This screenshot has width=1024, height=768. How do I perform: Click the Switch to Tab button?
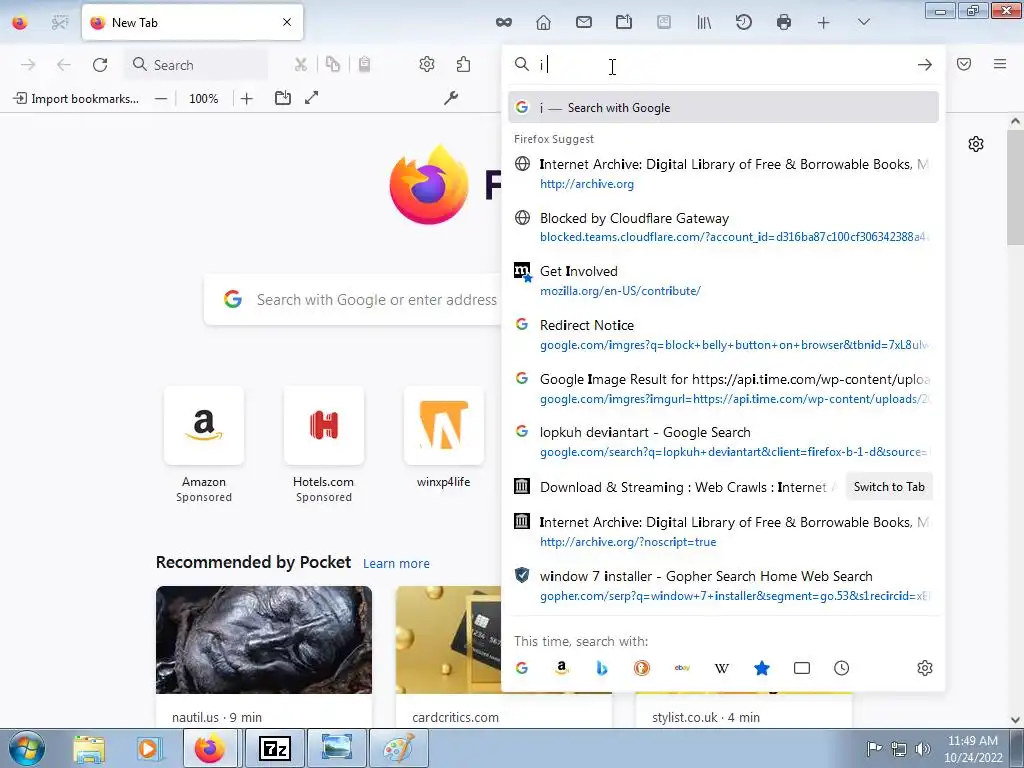(889, 487)
